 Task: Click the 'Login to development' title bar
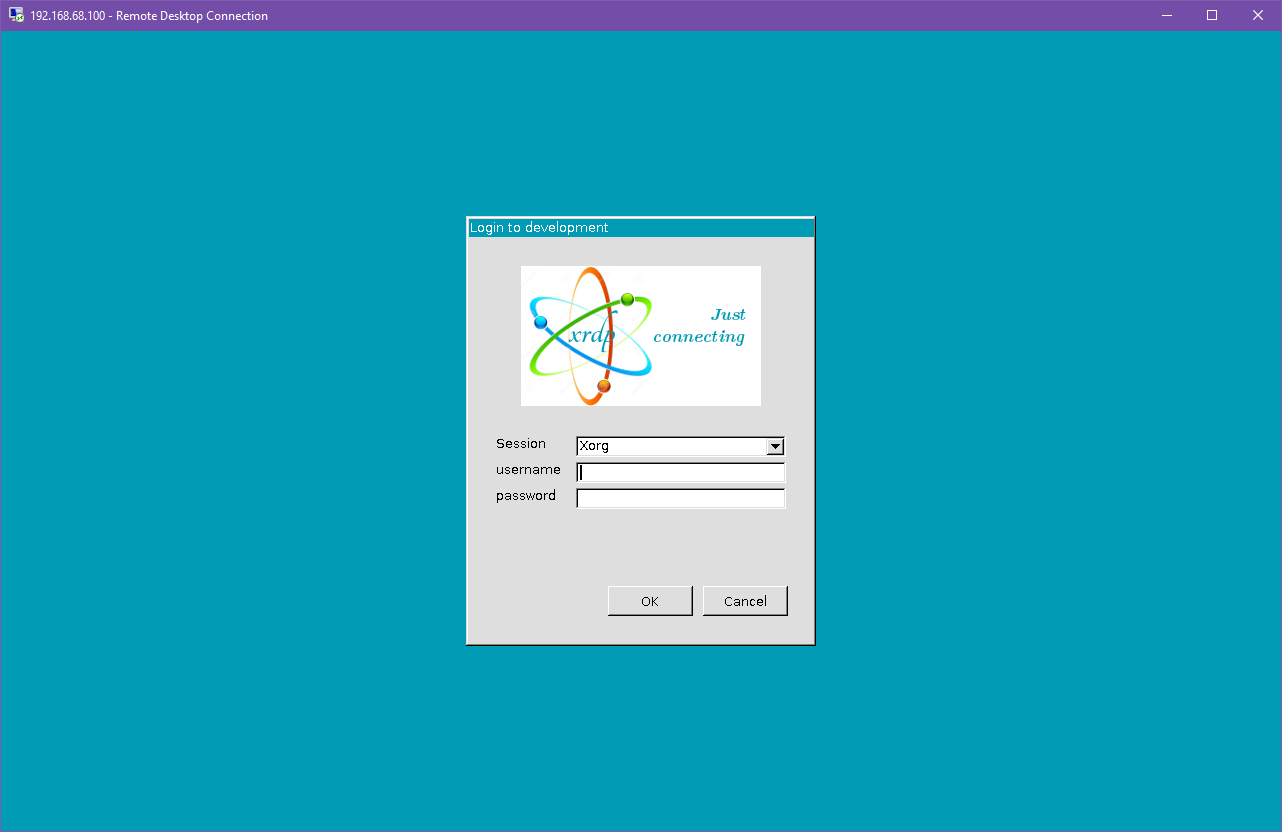pos(641,228)
